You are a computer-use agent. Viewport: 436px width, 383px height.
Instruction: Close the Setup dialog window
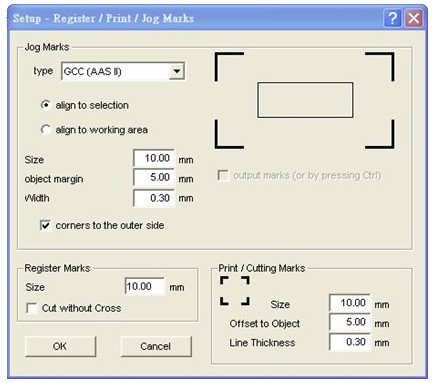point(414,18)
